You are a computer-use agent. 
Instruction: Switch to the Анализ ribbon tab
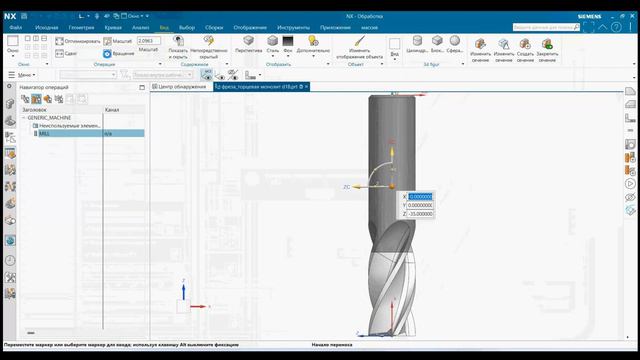coord(140,28)
